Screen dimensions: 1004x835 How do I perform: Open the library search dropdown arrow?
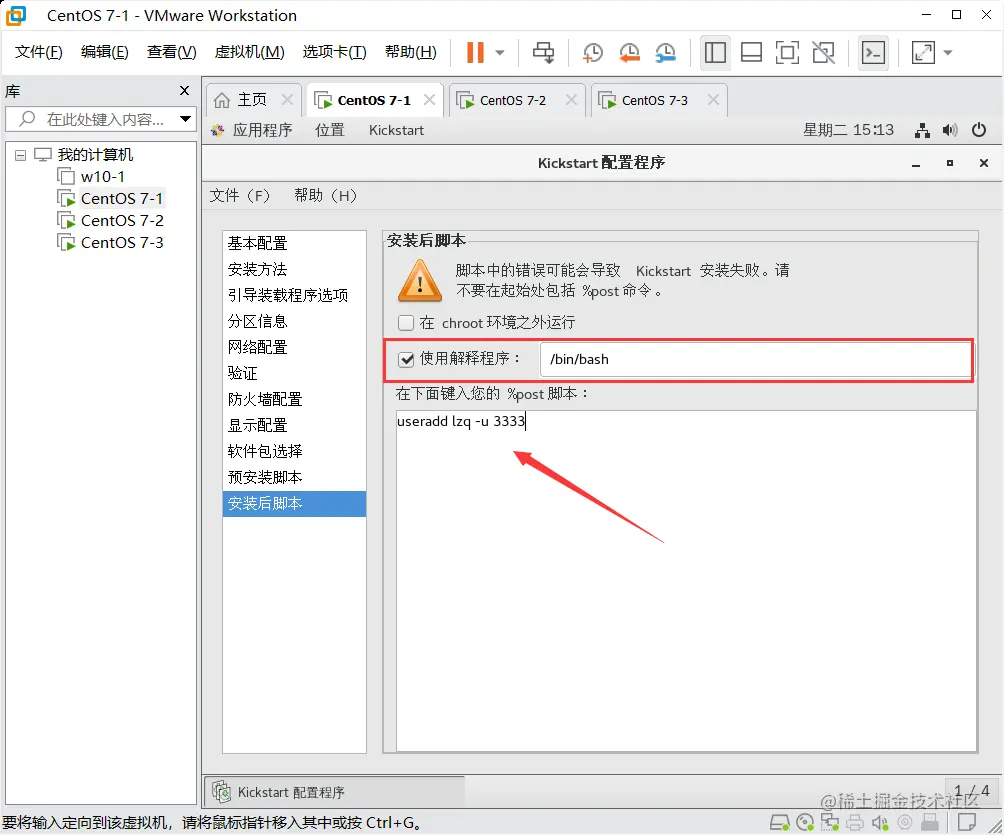point(186,119)
